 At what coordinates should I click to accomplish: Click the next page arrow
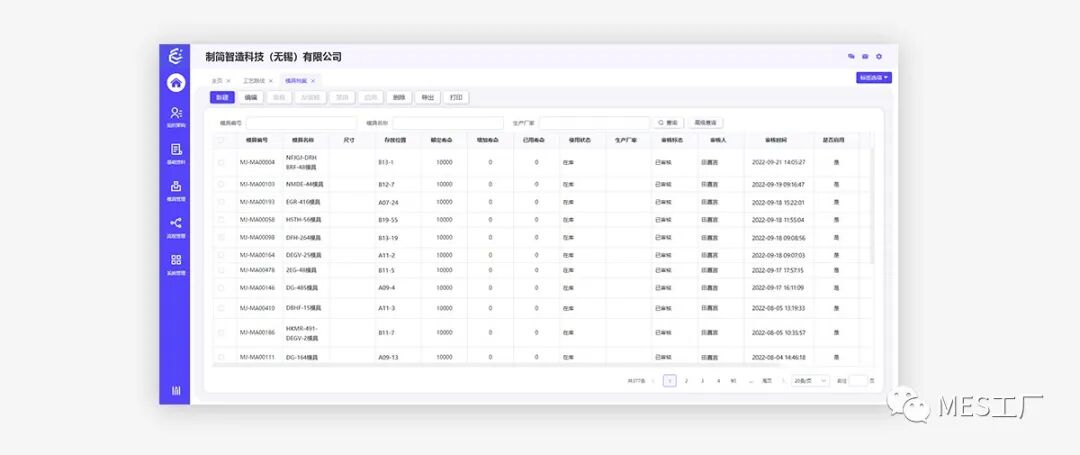coord(782,381)
